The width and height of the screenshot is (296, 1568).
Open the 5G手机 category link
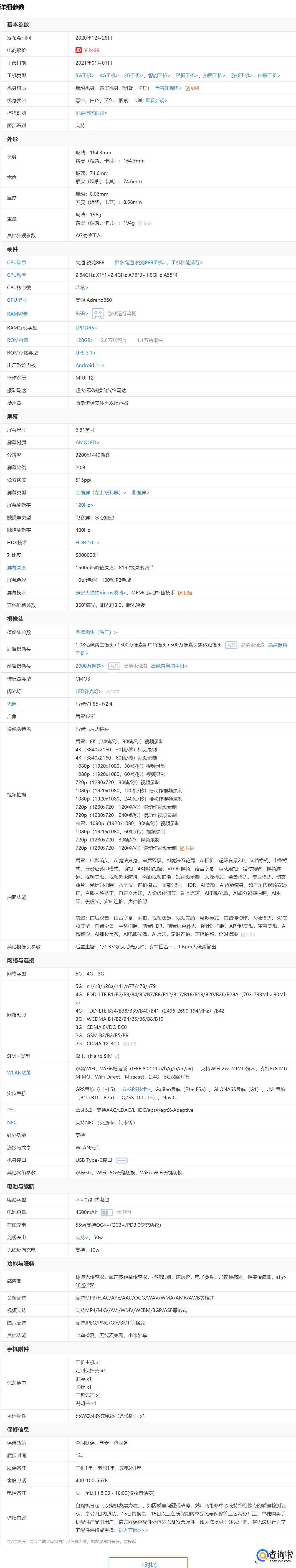click(85, 76)
